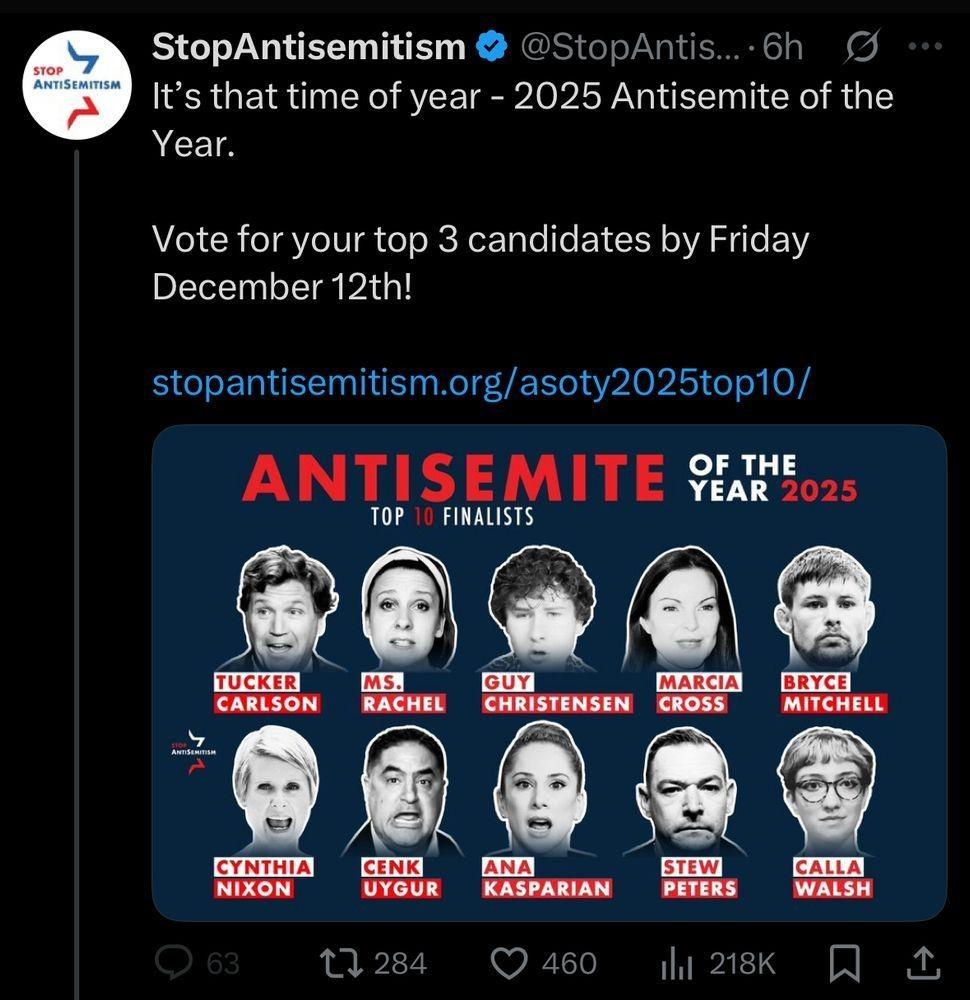Open the StopAntisemitism profile avatar

76,86
